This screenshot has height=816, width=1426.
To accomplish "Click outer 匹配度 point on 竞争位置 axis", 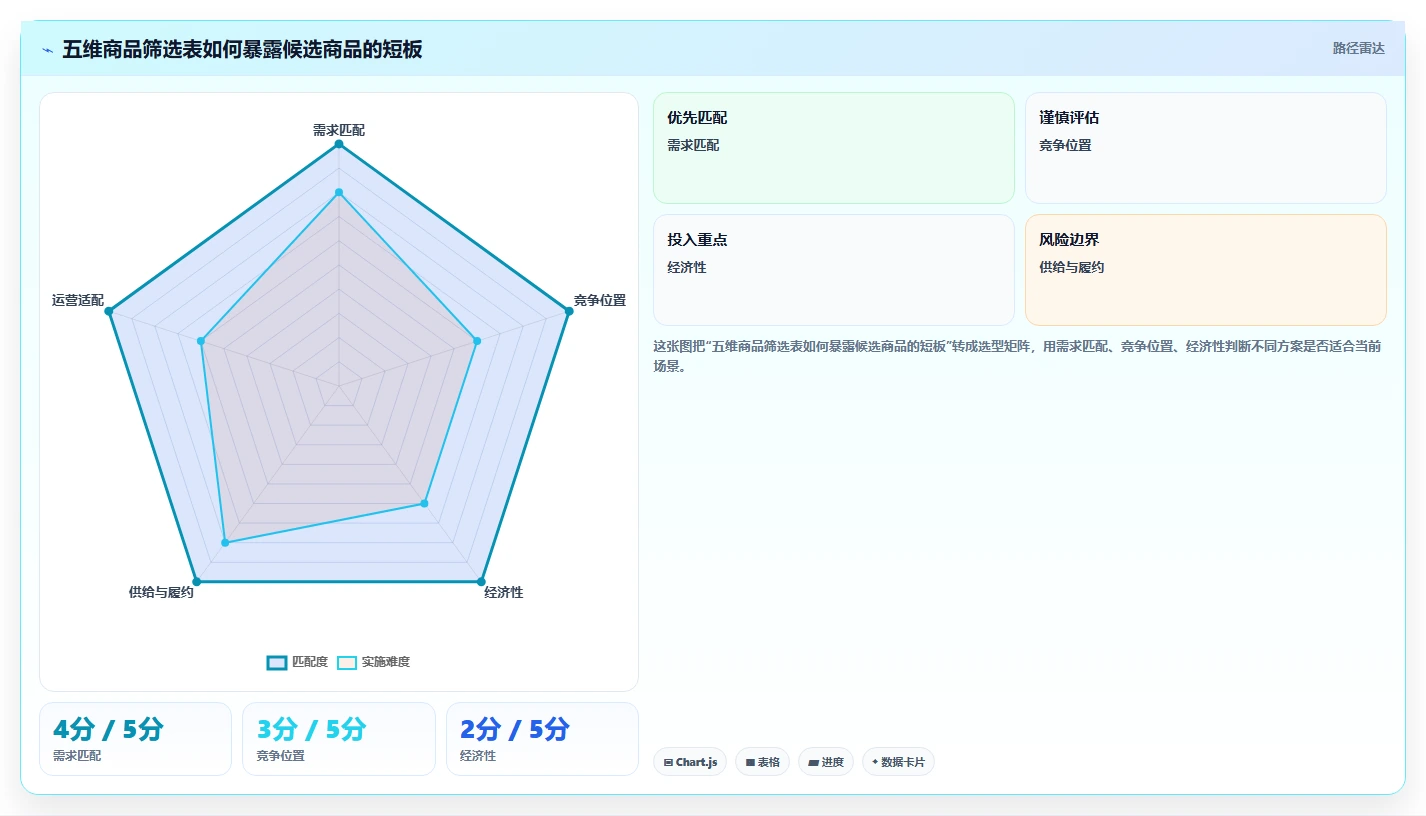I will 569,311.
